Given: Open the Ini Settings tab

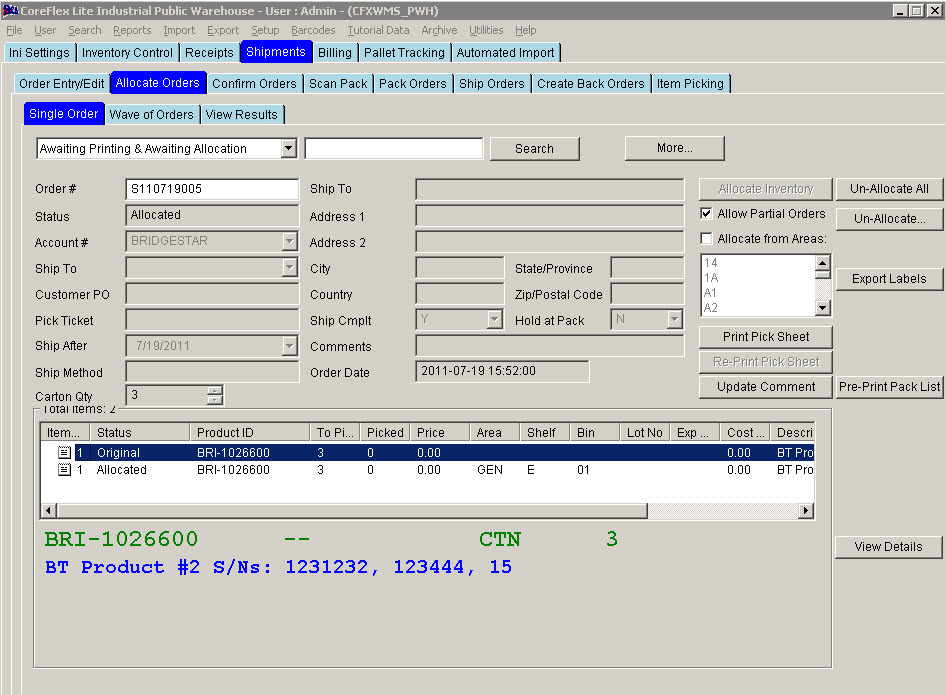Looking at the screenshot, I should 39,52.
